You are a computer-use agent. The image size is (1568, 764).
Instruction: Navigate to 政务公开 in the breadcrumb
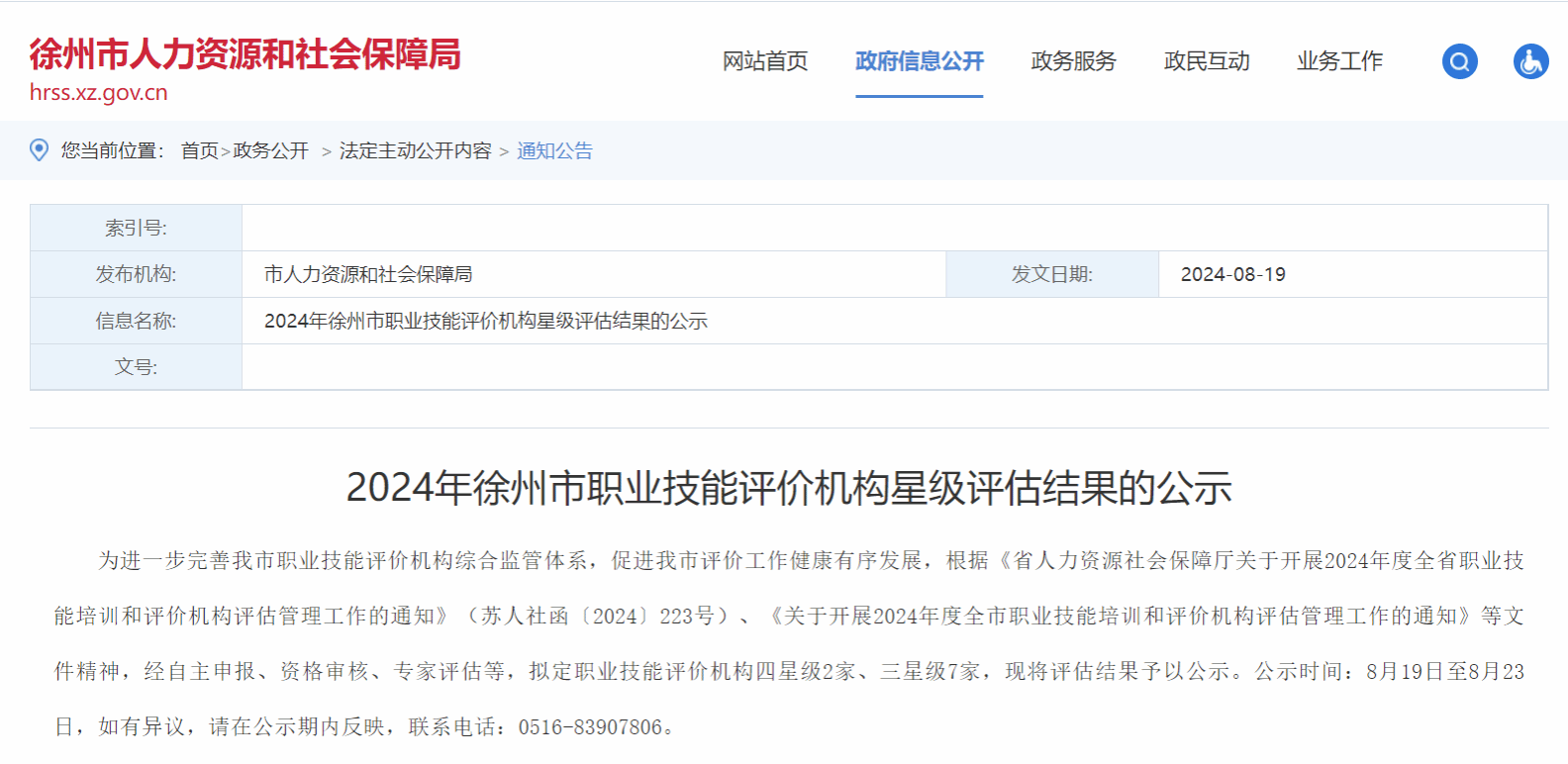(270, 150)
